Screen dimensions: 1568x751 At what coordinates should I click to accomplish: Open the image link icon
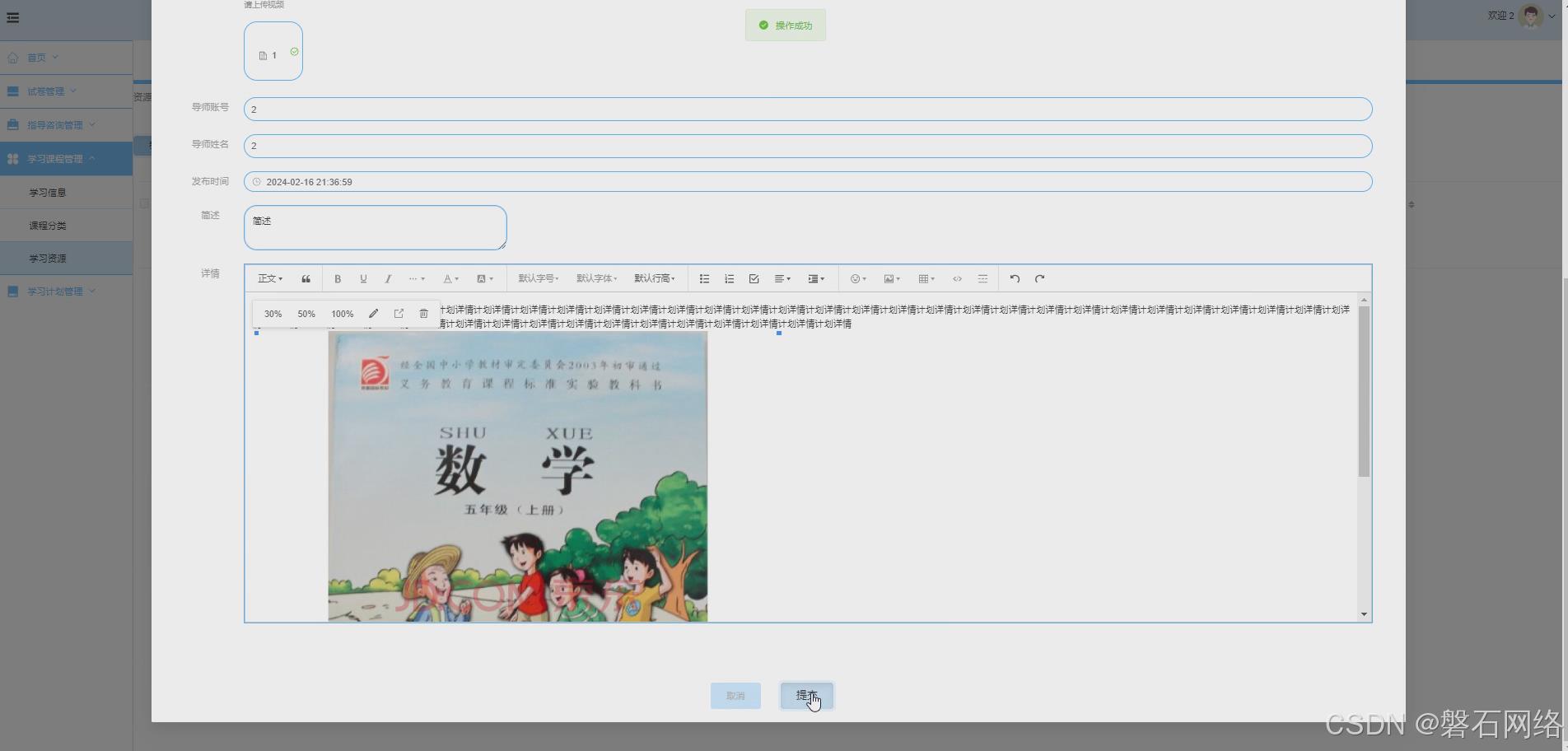tap(399, 314)
